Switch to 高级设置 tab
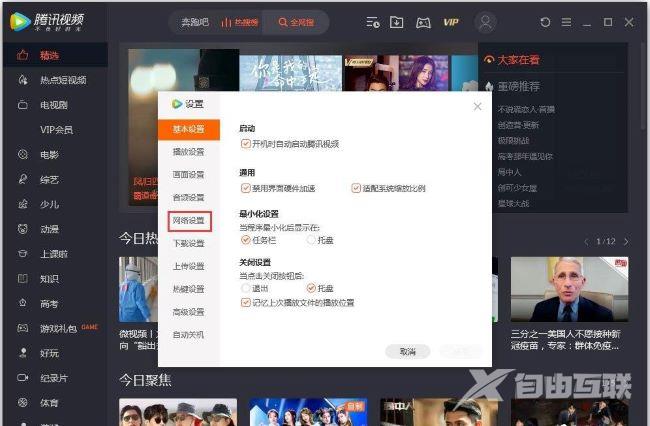Viewport: 650px width, 426px height. [x=189, y=312]
